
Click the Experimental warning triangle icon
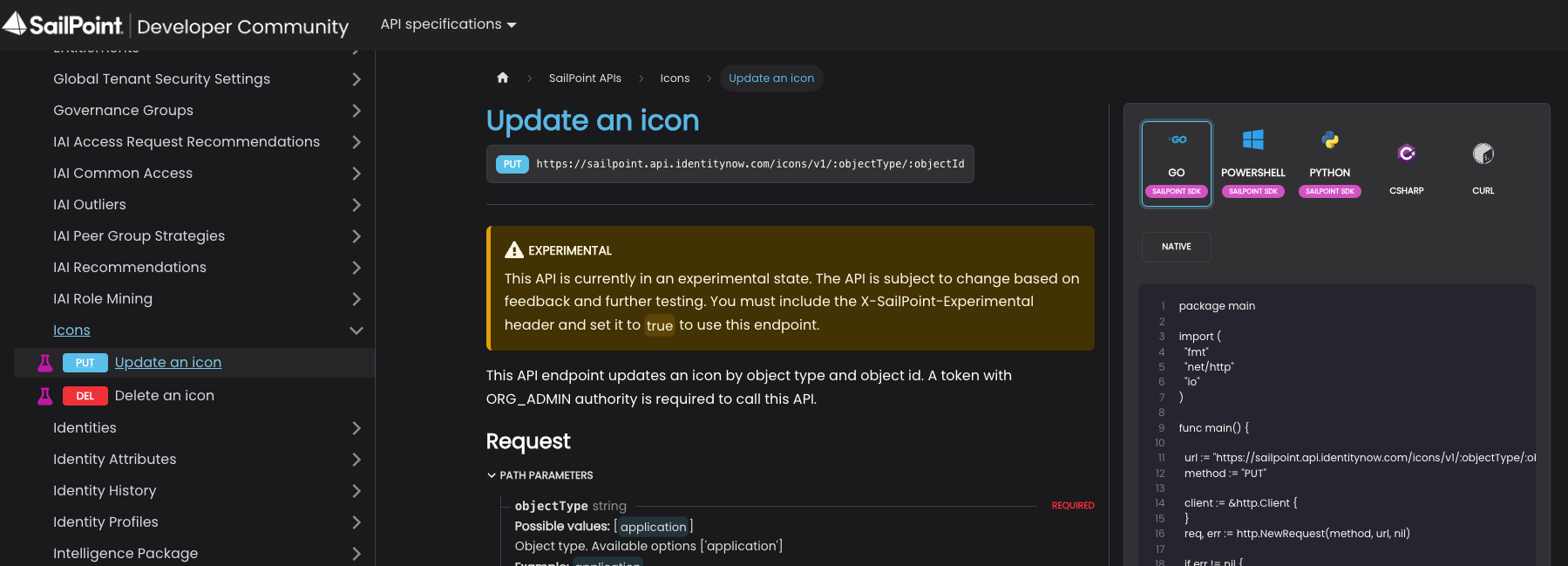point(514,250)
